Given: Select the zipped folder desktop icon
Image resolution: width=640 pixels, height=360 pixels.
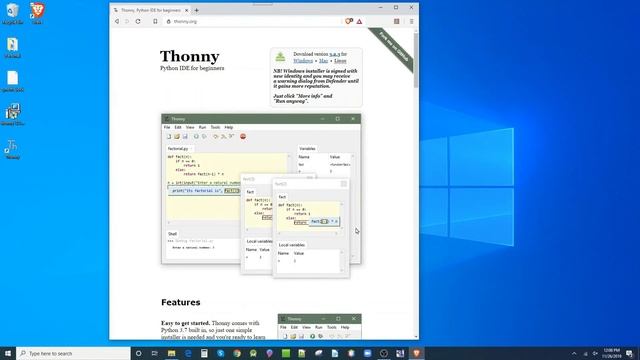Looking at the screenshot, I should [12, 47].
